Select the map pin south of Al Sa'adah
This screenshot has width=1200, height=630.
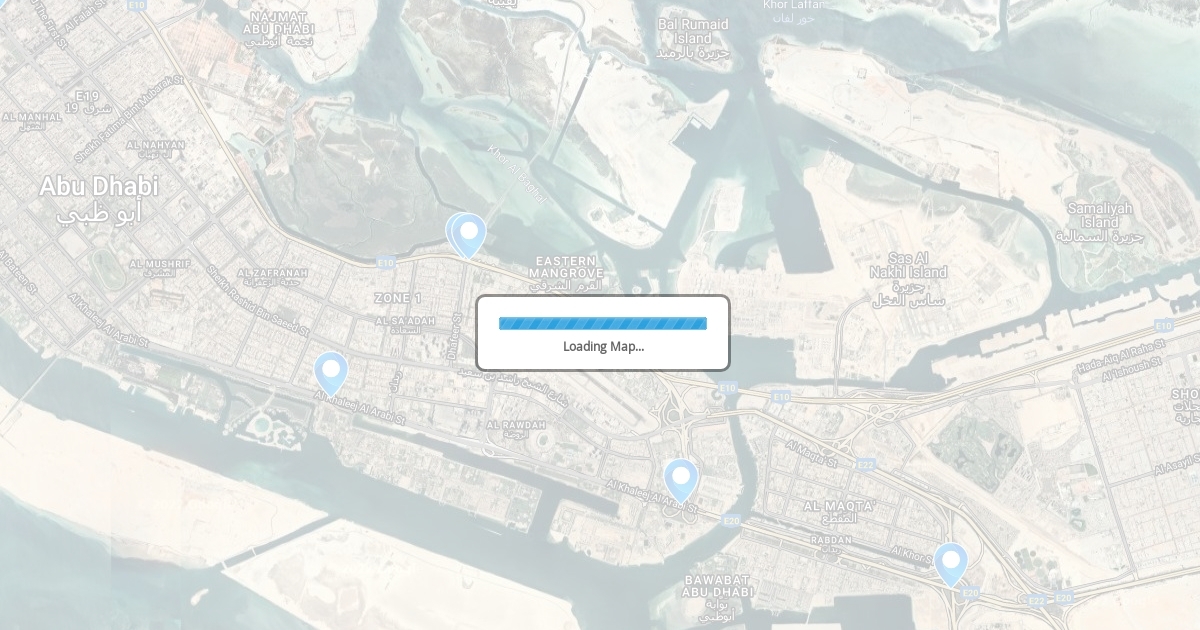pyautogui.click(x=331, y=373)
